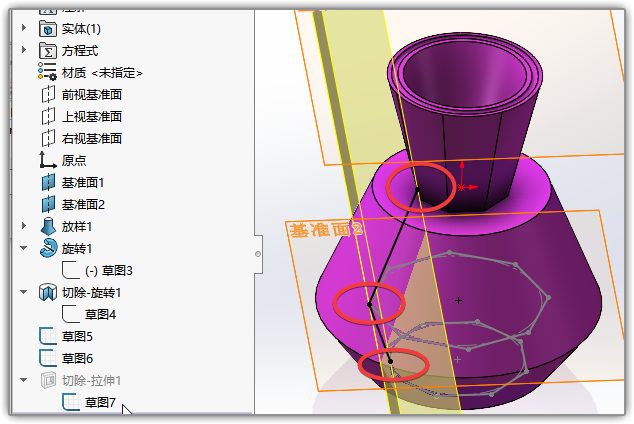Click the sketch icon beside 草图4
Image resolution: width=634 pixels, height=424 pixels.
click(71, 314)
